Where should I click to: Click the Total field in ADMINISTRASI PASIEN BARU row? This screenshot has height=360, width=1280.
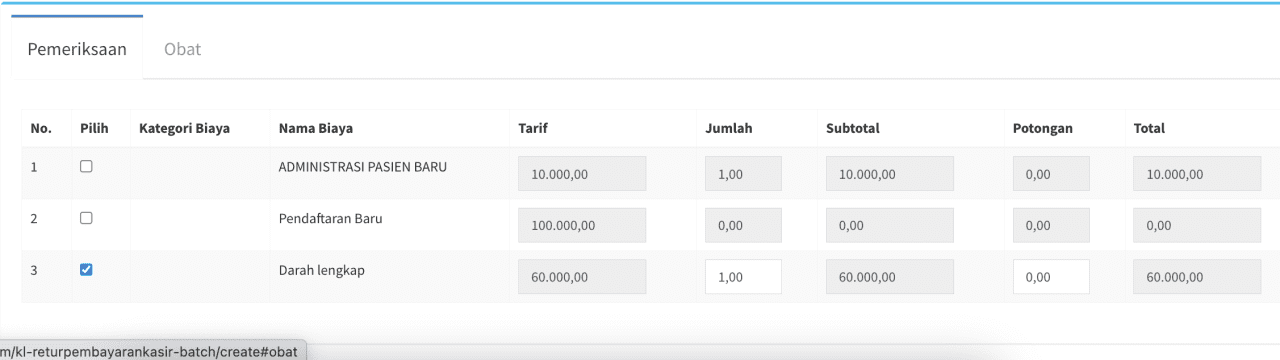click(x=1197, y=174)
